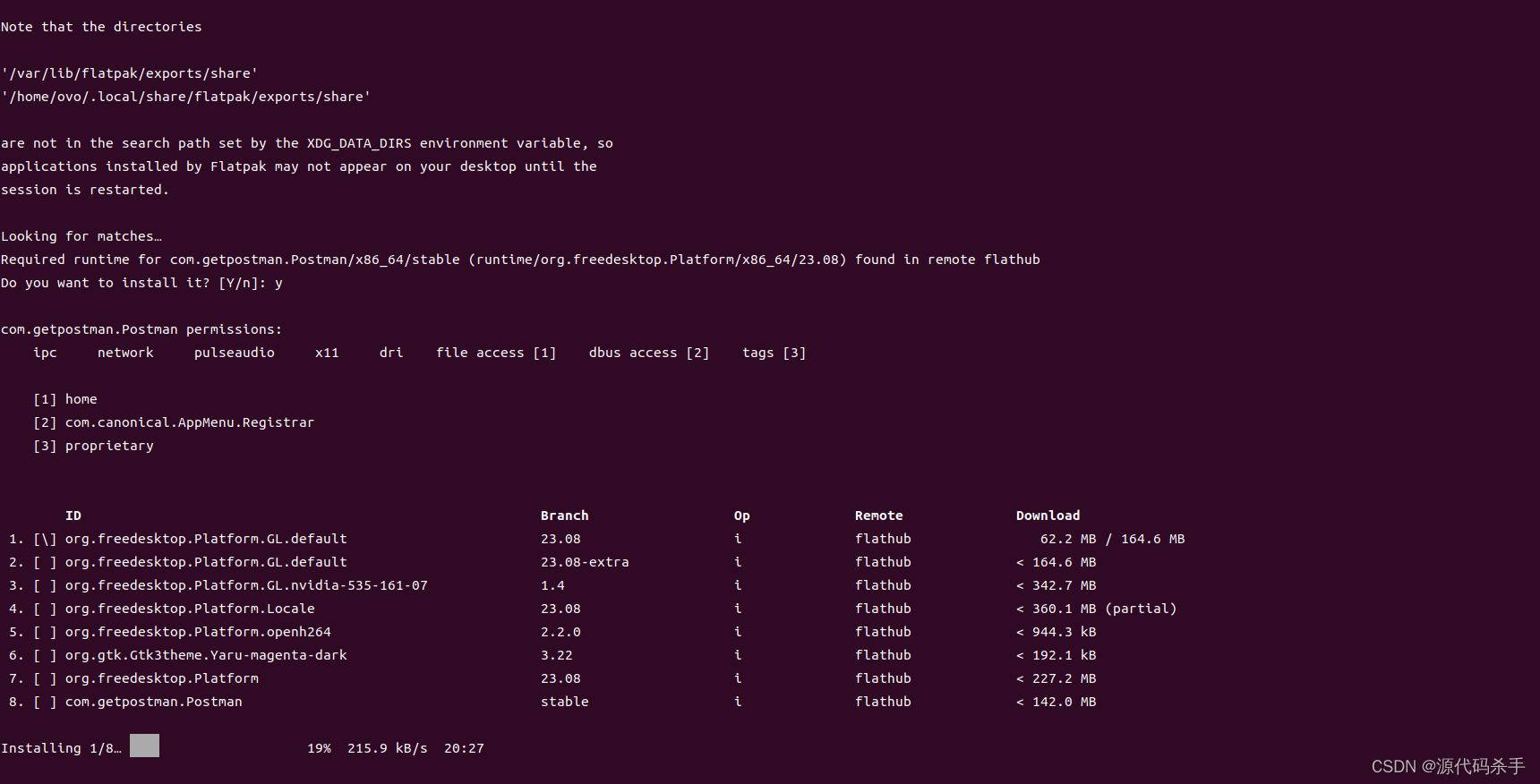1540x784 pixels.
Task: Click the 'Looking for matches…' line
Action: pos(81,236)
